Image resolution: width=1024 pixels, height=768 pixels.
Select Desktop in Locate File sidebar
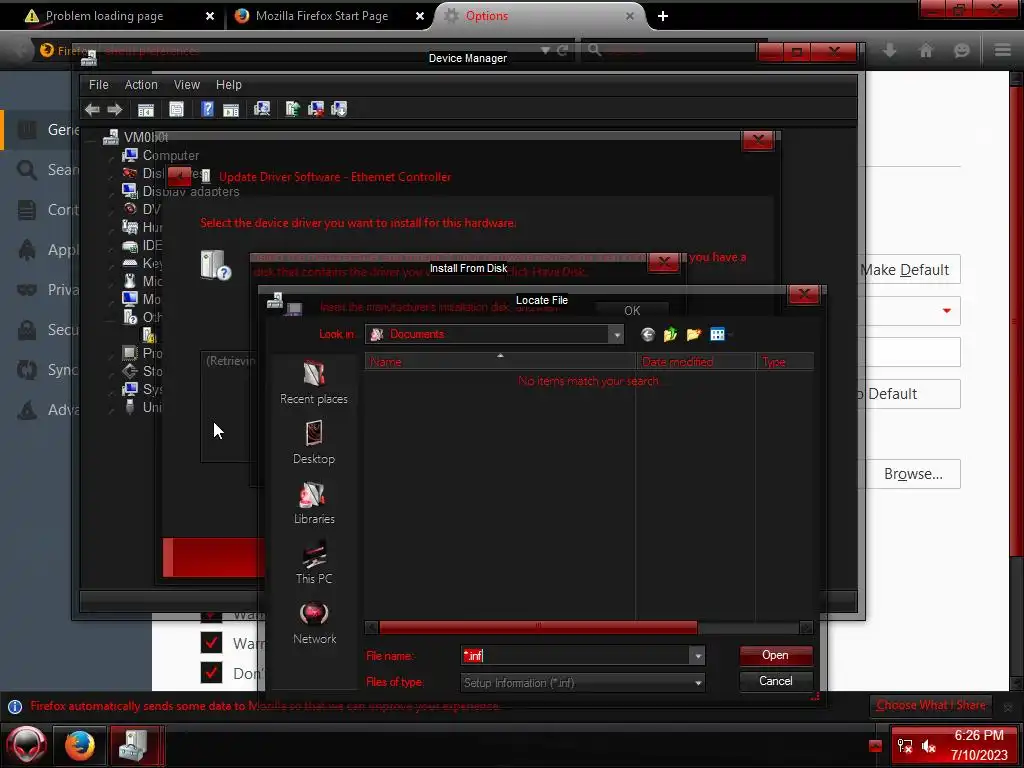(314, 442)
